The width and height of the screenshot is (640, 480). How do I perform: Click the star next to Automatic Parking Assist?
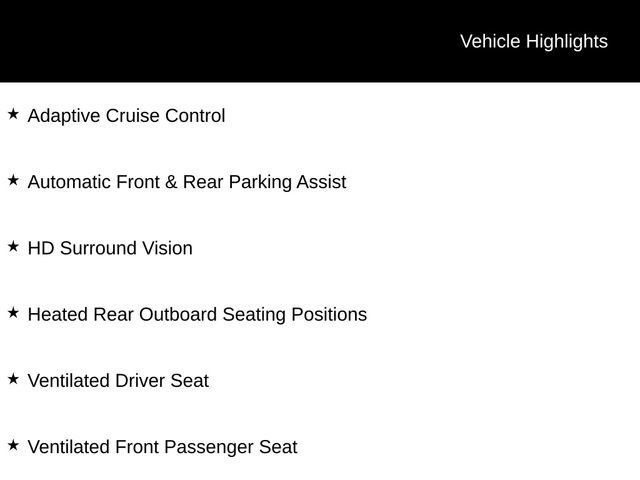(x=13, y=181)
